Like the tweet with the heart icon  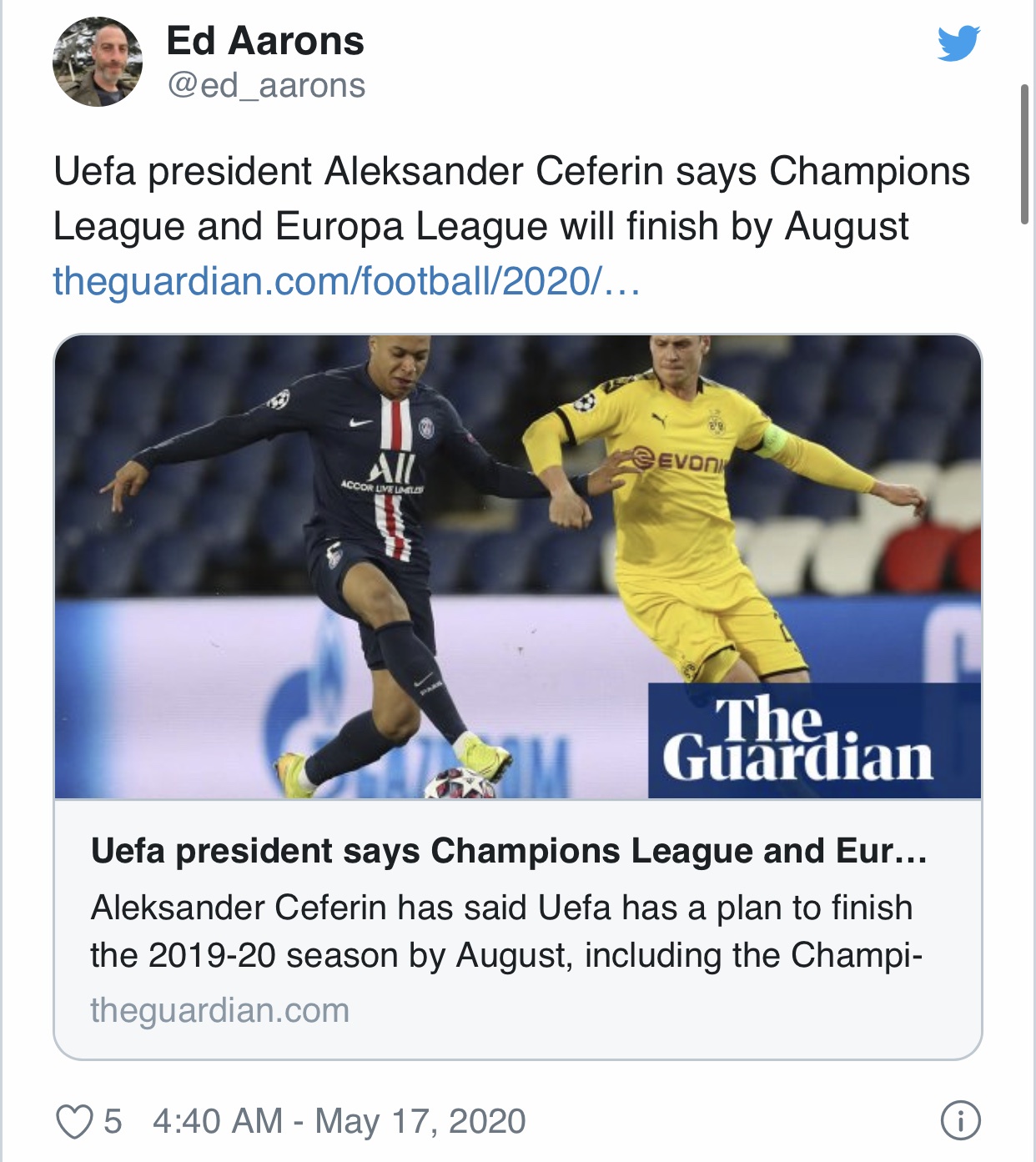[x=74, y=1121]
